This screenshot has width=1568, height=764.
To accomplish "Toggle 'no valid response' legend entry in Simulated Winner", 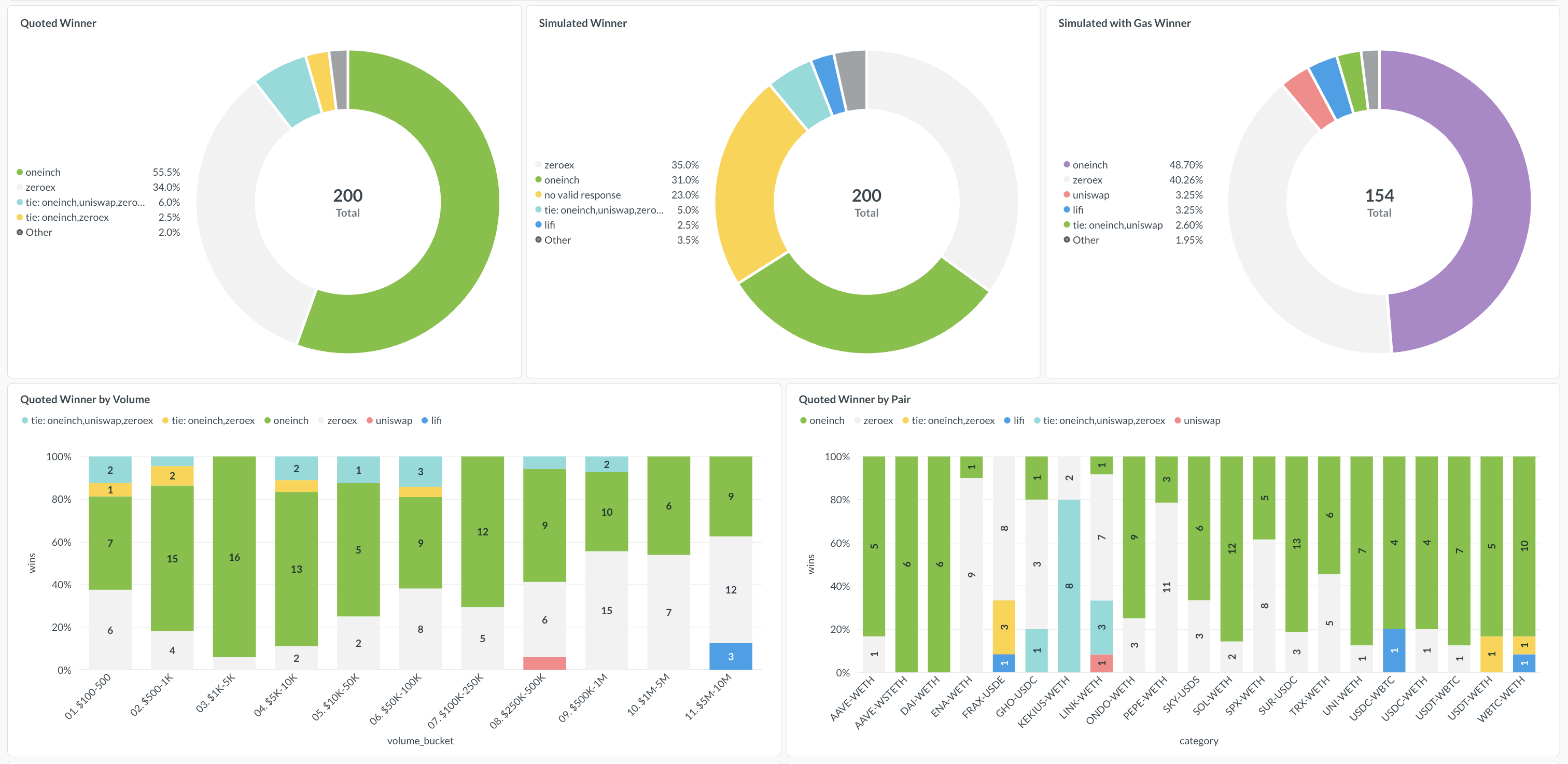I will 582,195.
